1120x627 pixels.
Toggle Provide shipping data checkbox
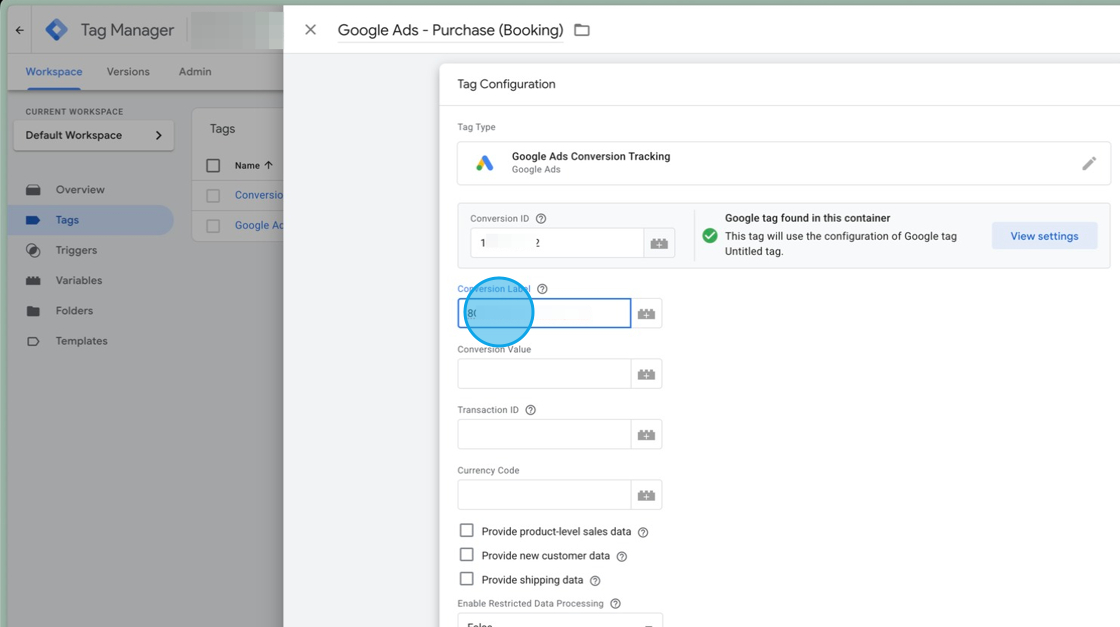(x=467, y=579)
